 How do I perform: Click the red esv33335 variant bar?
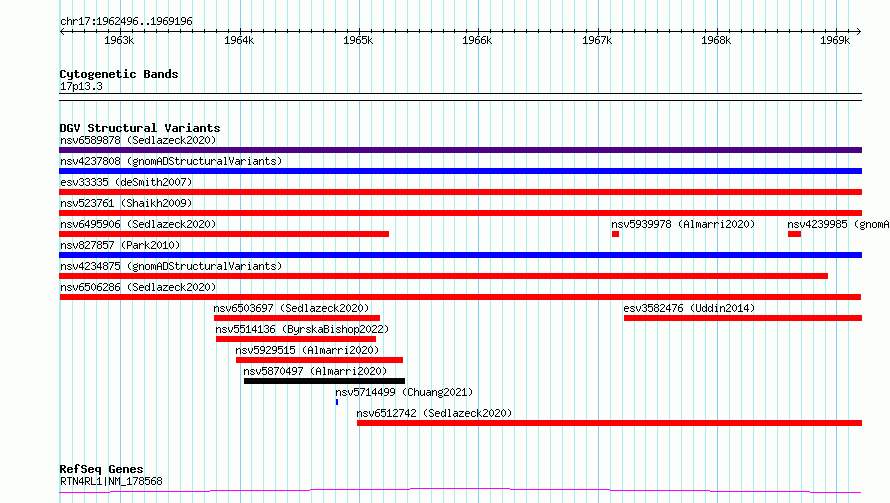(460, 192)
